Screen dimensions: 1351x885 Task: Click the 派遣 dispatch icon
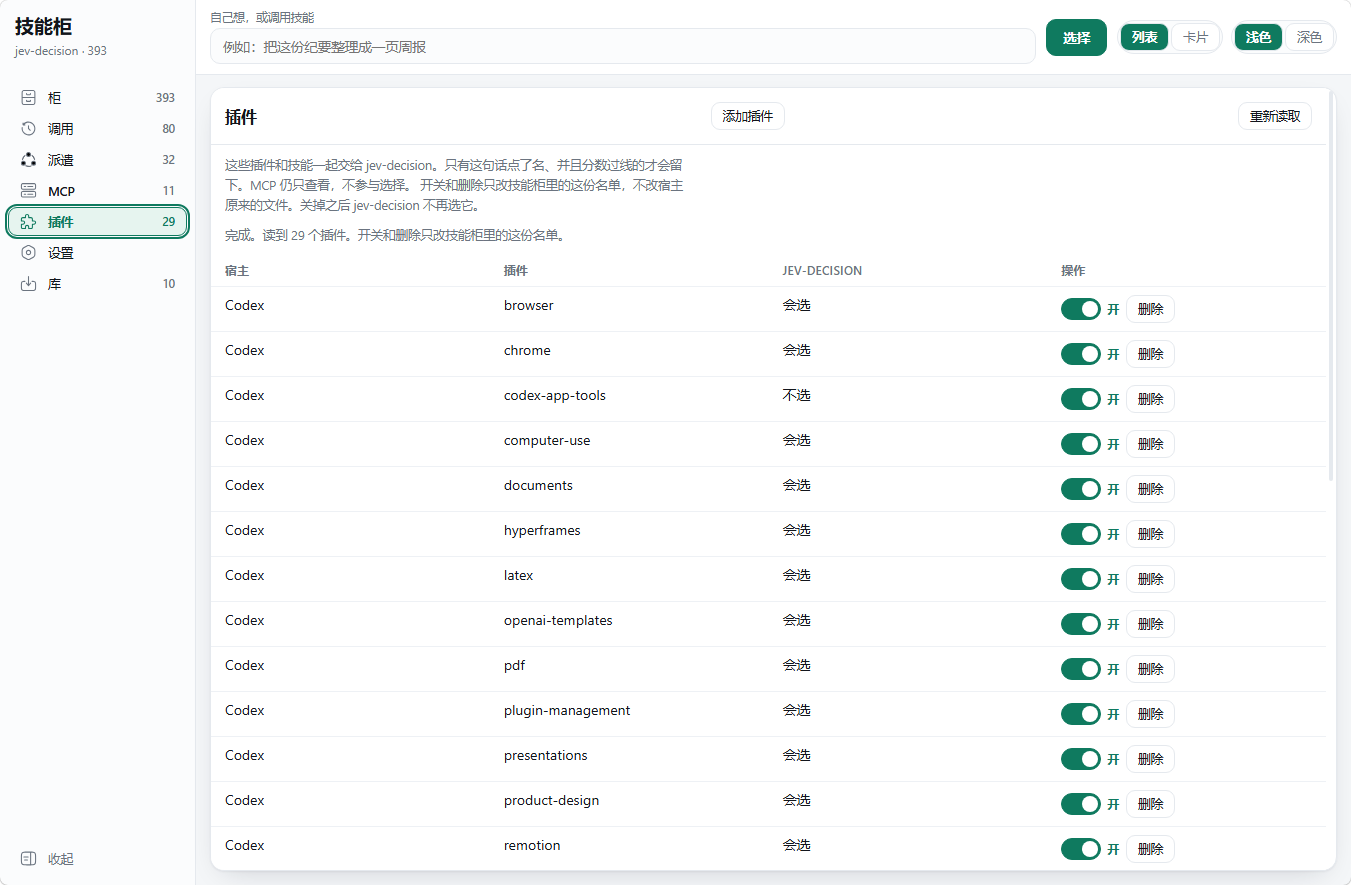29,160
